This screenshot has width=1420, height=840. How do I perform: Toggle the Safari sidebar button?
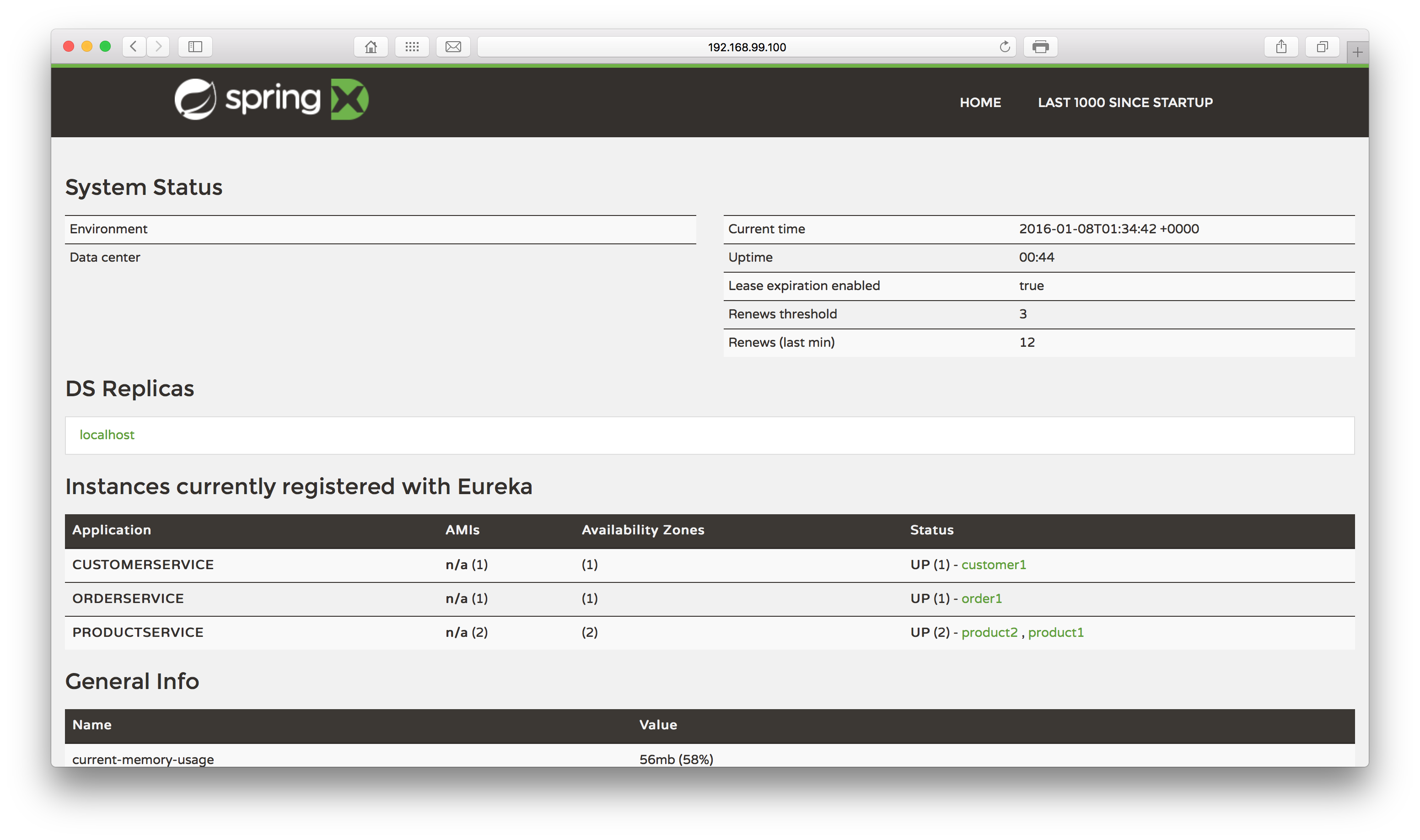(x=195, y=46)
